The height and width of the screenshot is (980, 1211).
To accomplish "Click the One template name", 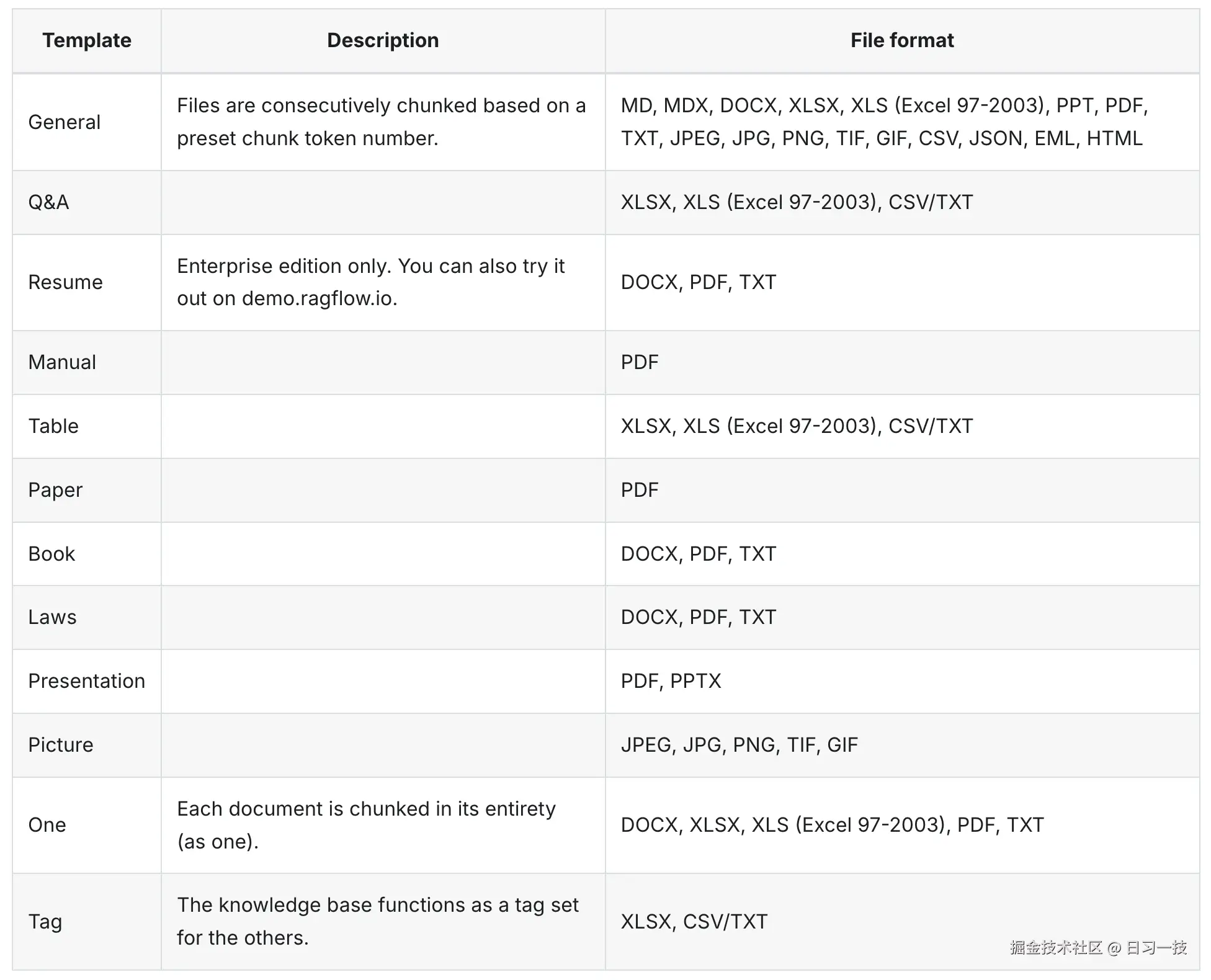I will coord(47,825).
